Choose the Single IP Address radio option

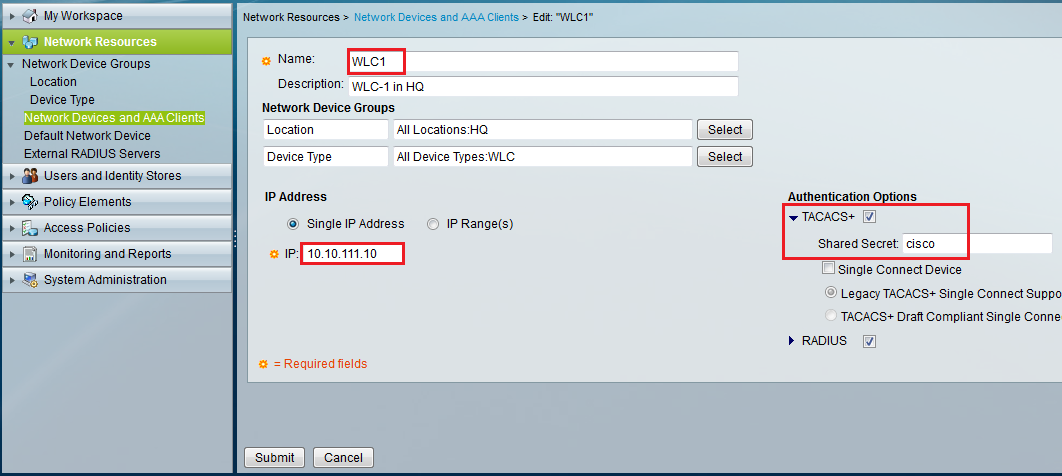[x=293, y=224]
